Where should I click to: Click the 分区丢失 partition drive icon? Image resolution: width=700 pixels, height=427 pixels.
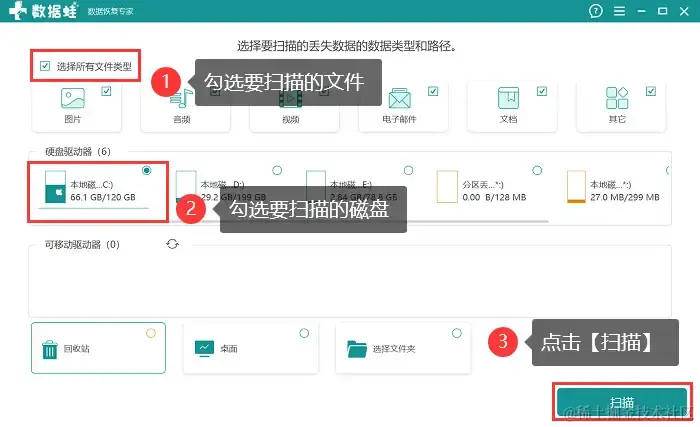coord(447,187)
